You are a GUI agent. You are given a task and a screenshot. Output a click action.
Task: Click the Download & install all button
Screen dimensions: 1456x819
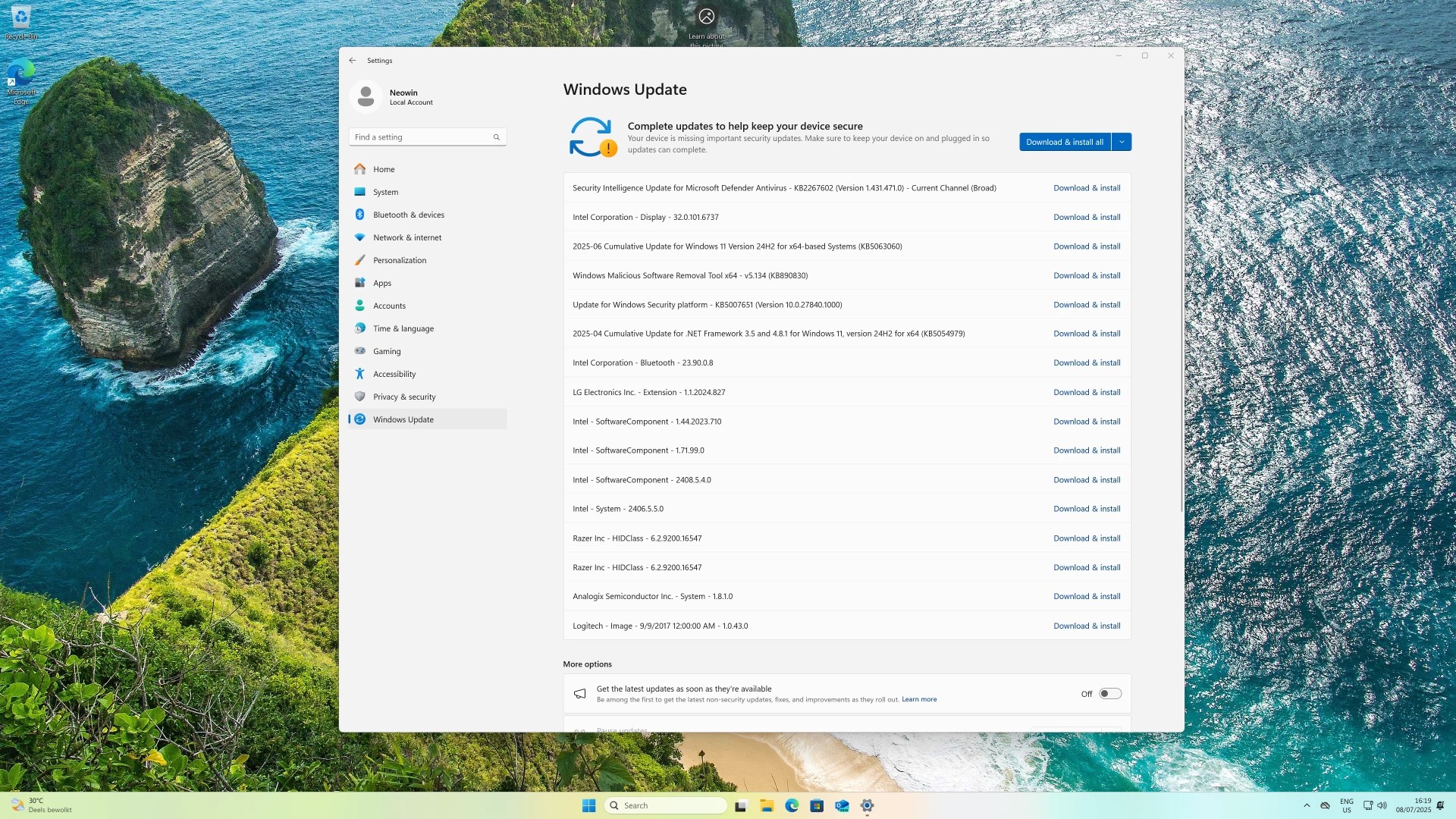click(1064, 142)
